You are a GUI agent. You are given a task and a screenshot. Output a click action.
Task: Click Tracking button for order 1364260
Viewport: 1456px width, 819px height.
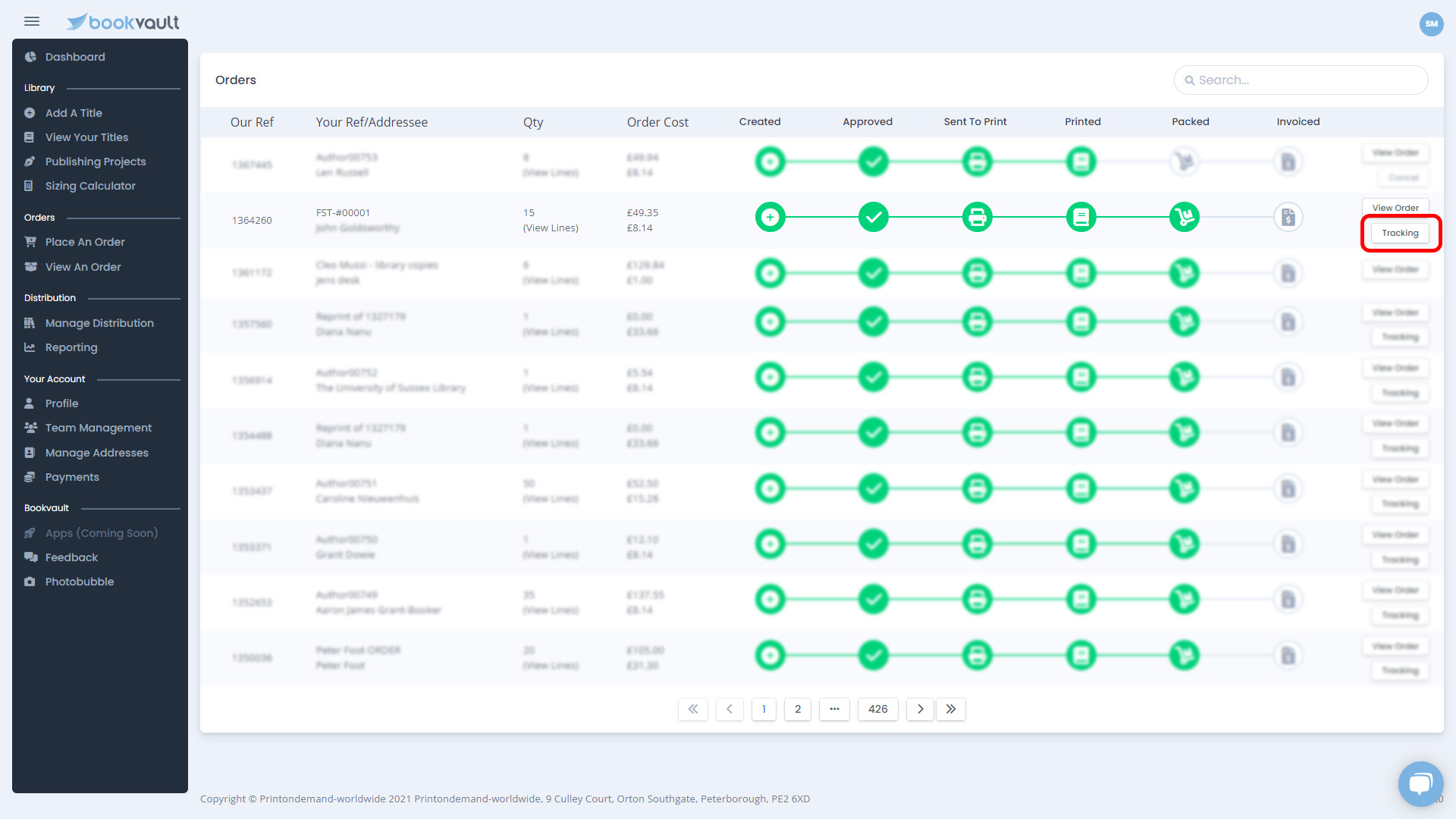click(1400, 233)
